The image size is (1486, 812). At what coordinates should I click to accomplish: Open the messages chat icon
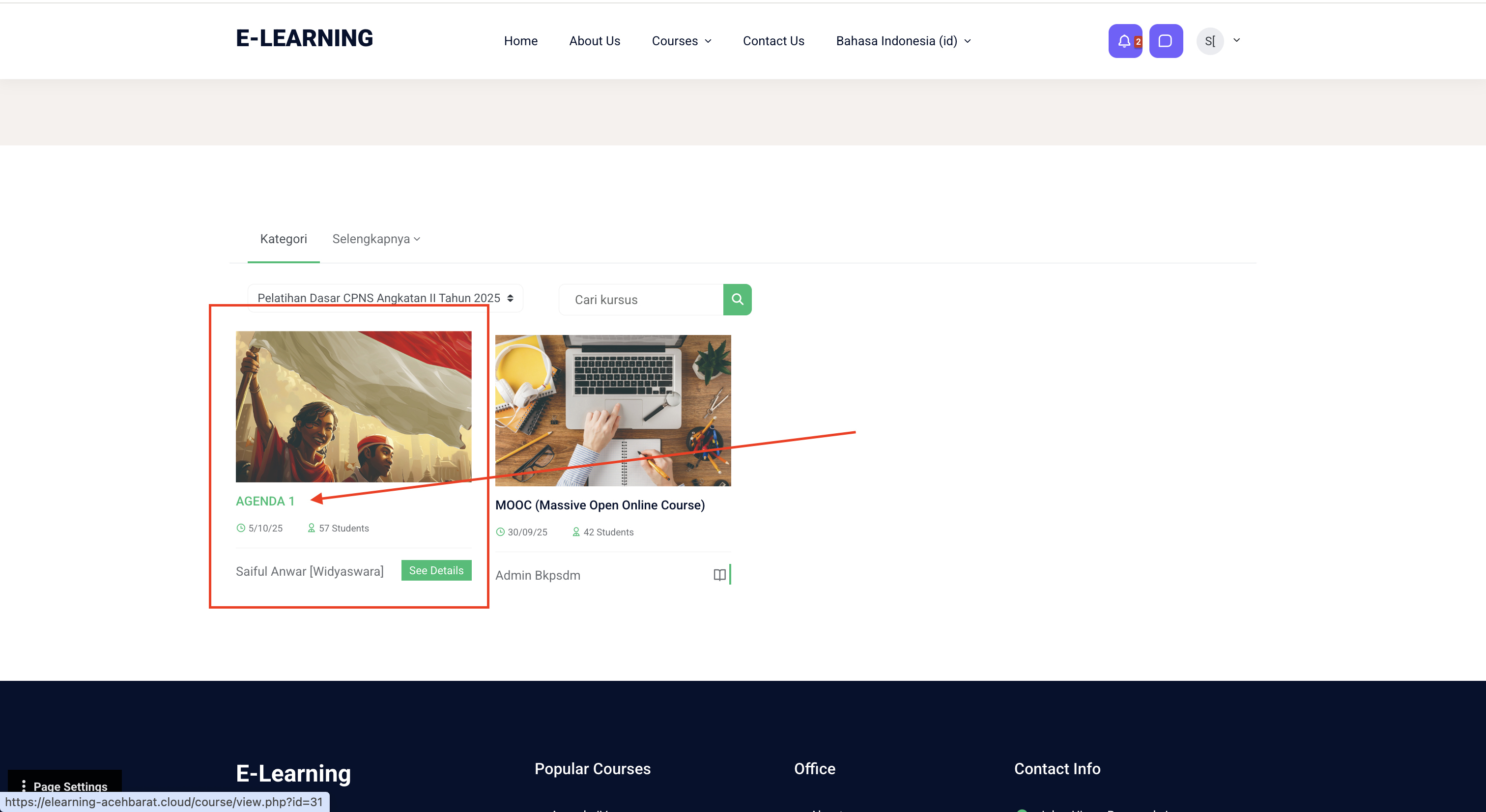1165,41
